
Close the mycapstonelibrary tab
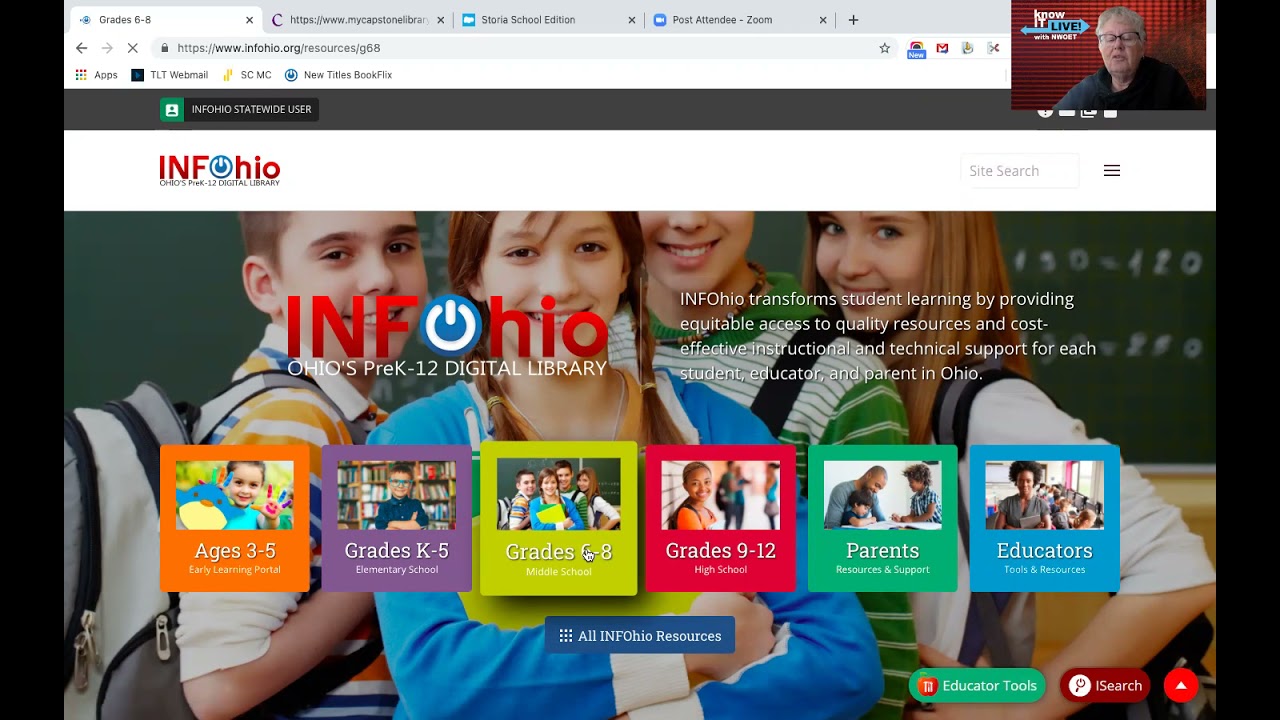point(441,20)
